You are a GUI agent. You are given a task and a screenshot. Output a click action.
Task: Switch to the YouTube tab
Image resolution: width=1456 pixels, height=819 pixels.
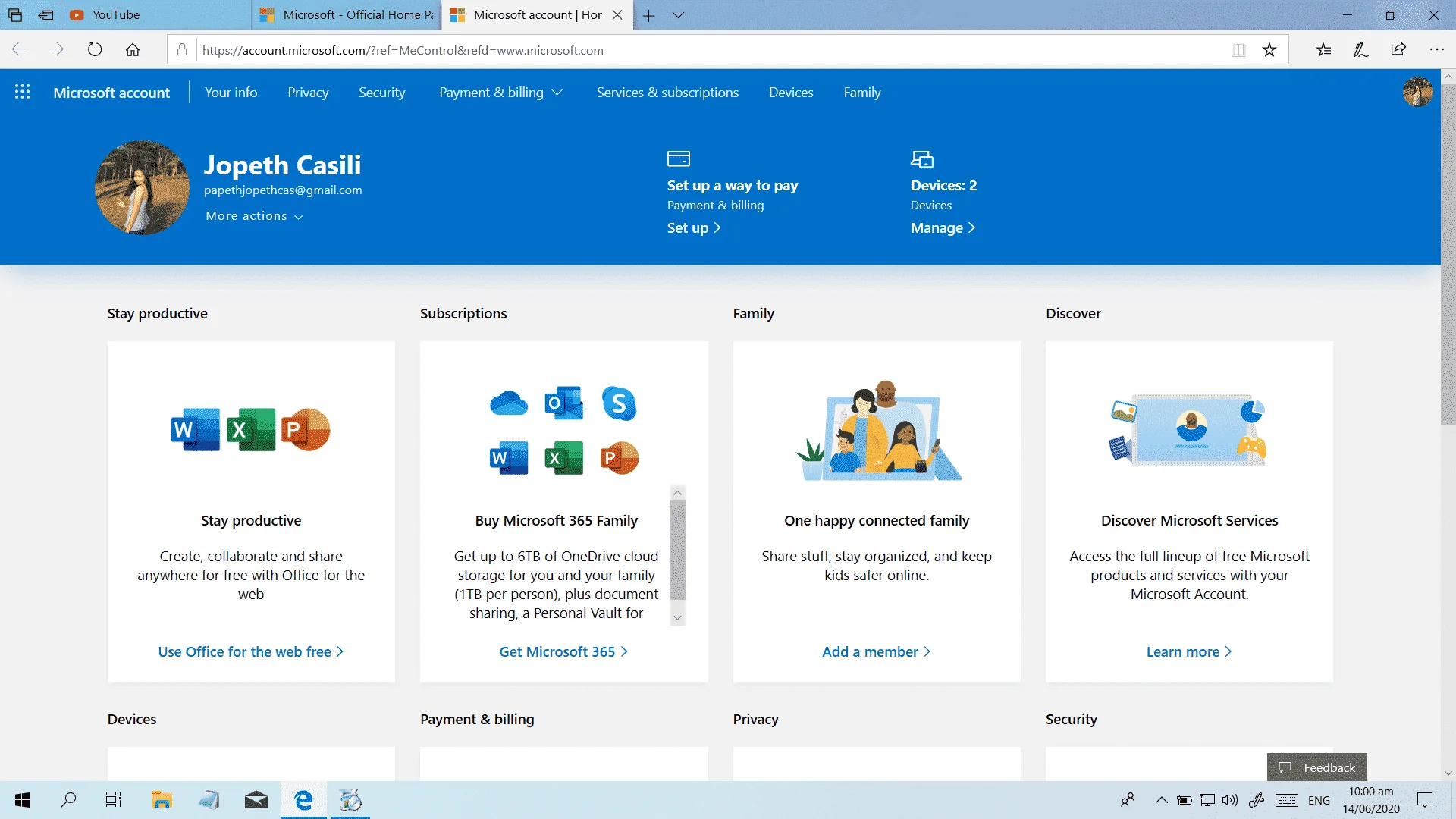(155, 15)
